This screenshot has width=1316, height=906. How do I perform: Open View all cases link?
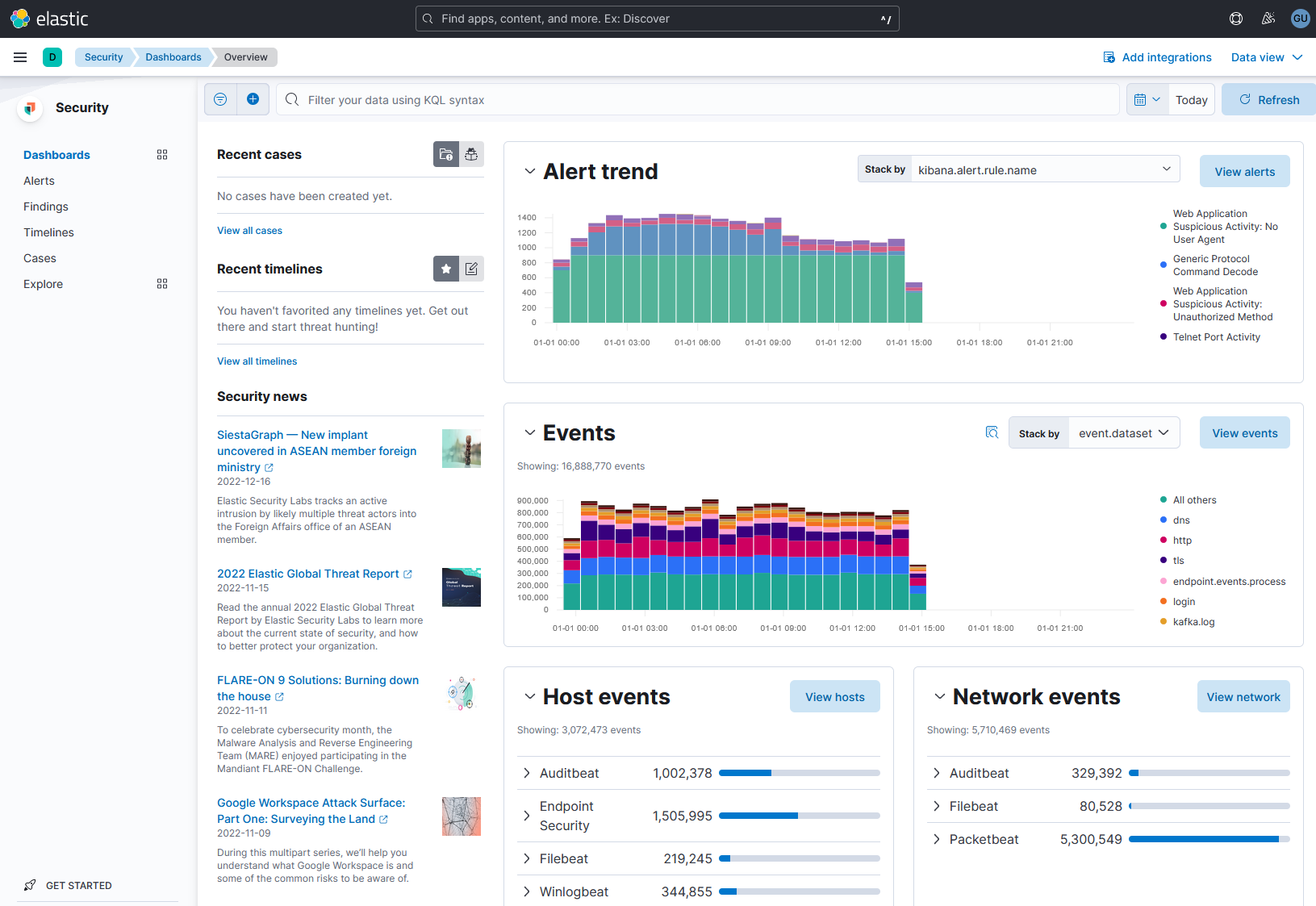tap(249, 231)
